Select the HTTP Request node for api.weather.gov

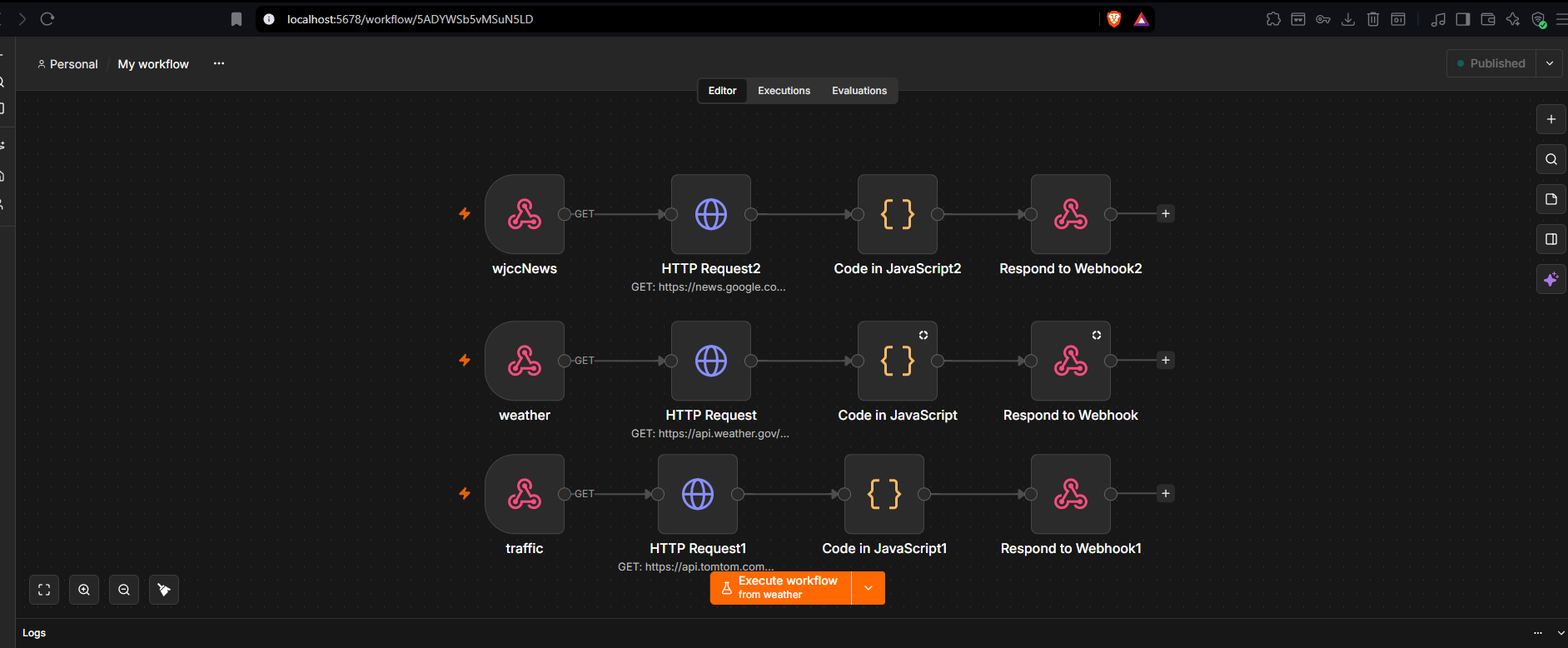pyautogui.click(x=711, y=361)
